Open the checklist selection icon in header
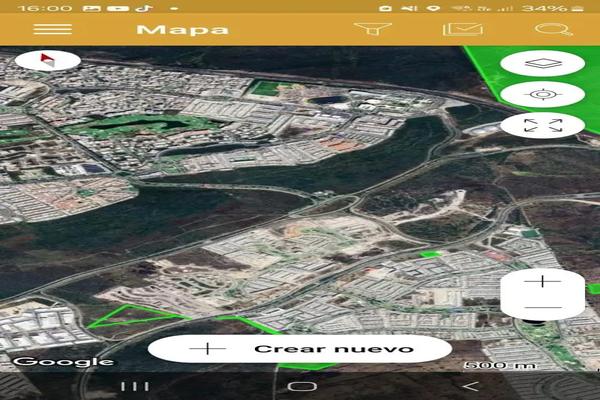This screenshot has height=400, width=600. tap(462, 29)
